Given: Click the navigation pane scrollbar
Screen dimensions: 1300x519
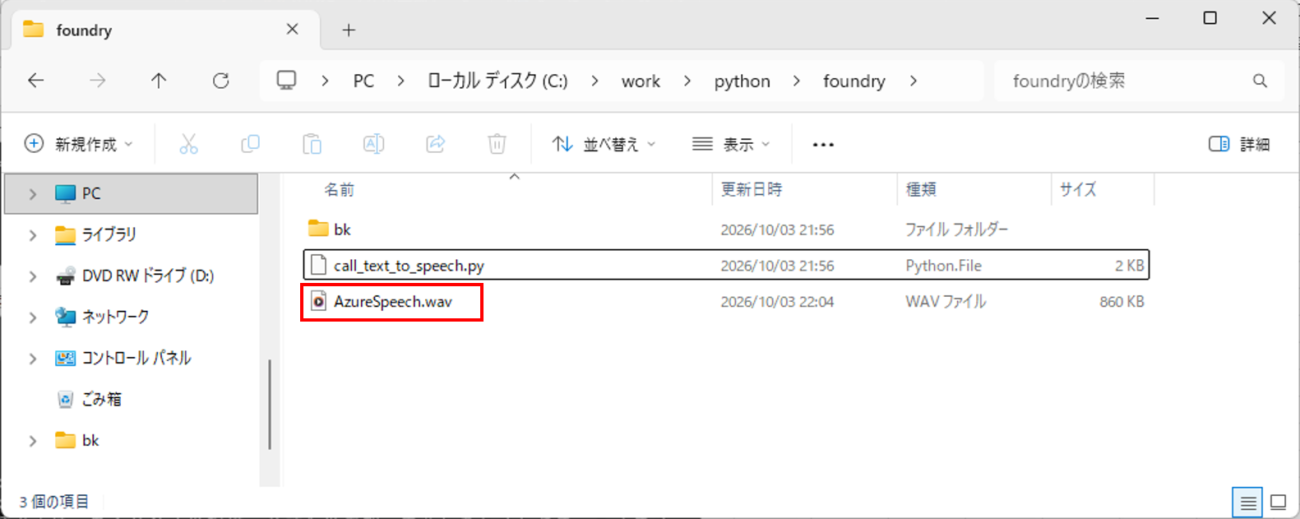Looking at the screenshot, I should coord(268,403).
